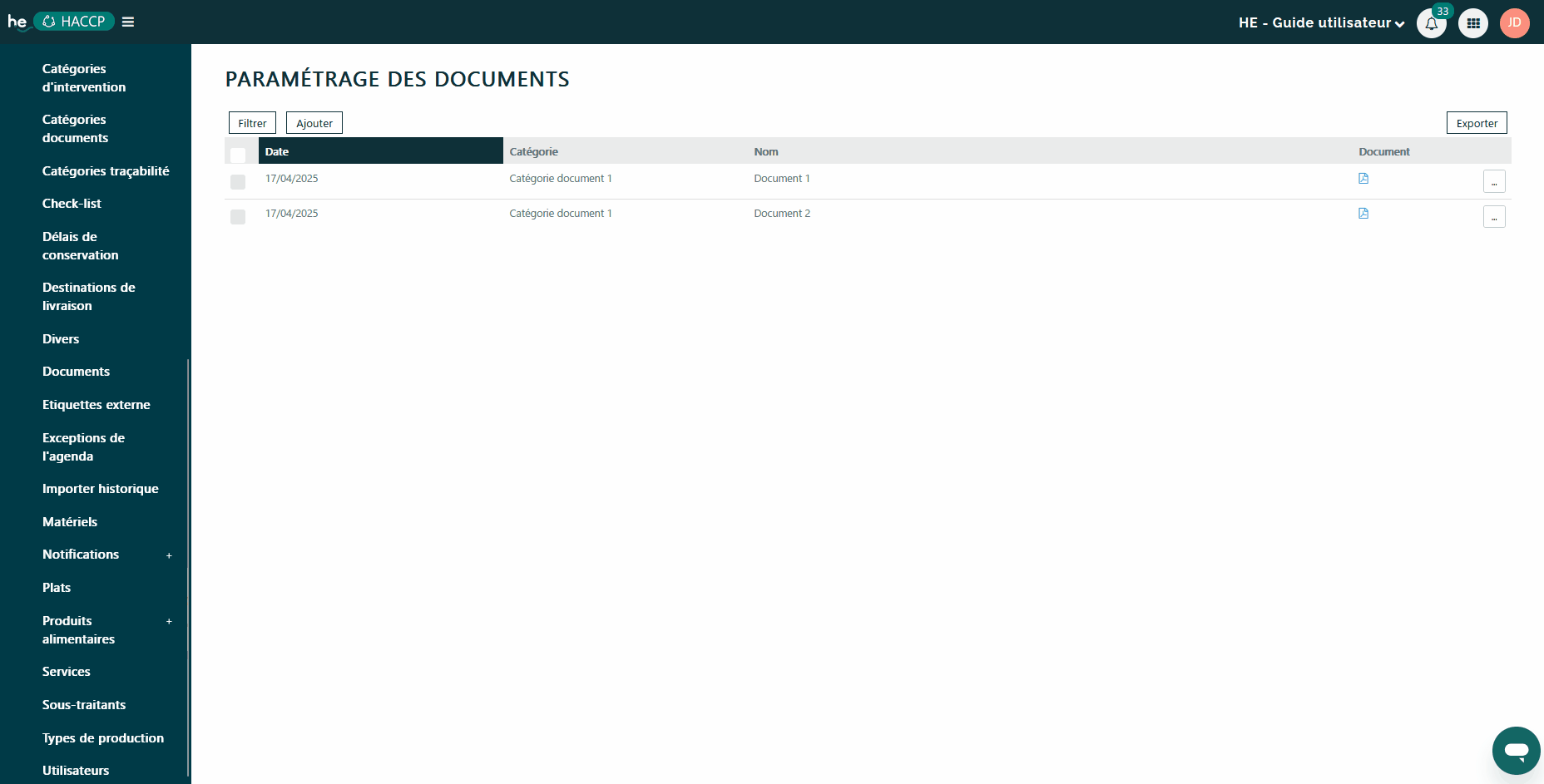Open the chat support bubble
Viewport: 1544px width, 784px height.
tap(1517, 751)
